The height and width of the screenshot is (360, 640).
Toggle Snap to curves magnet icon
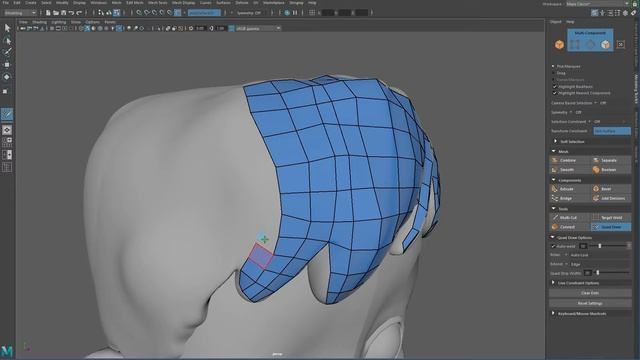click(147, 13)
